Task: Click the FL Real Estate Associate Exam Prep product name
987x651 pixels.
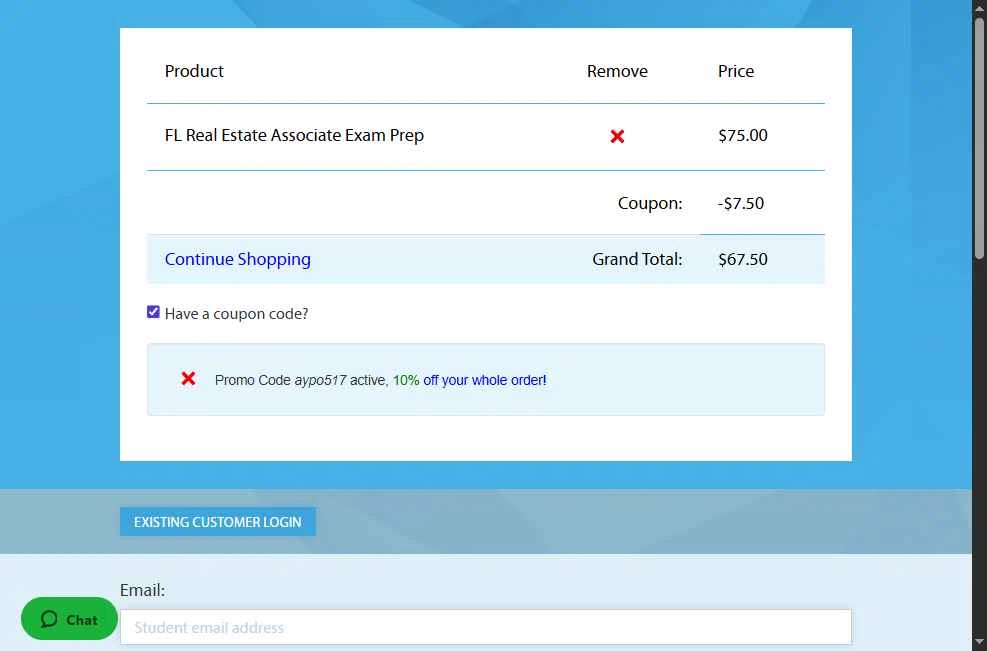Action: (x=294, y=135)
